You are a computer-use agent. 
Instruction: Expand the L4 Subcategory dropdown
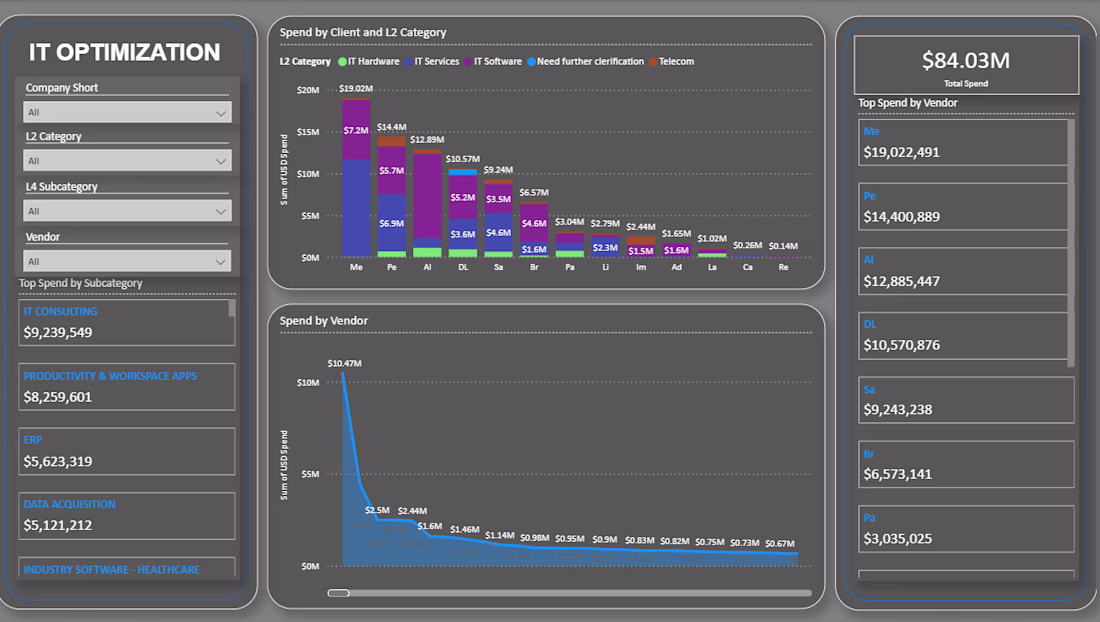127,211
